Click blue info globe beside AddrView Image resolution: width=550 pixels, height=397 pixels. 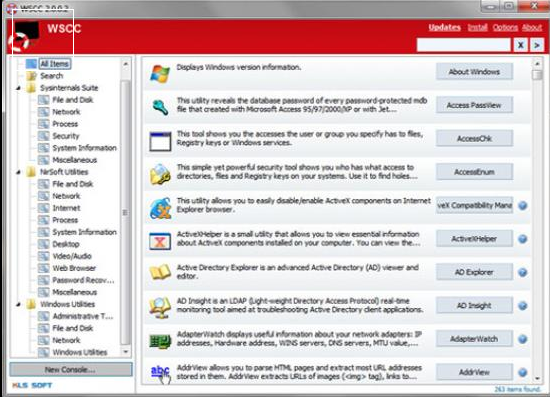point(522,372)
